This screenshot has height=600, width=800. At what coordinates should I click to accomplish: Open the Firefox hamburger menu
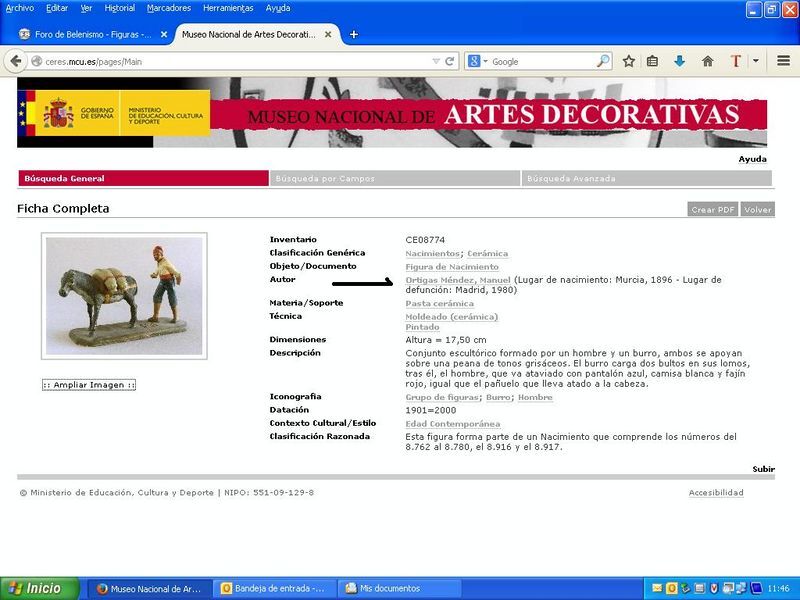[x=781, y=61]
